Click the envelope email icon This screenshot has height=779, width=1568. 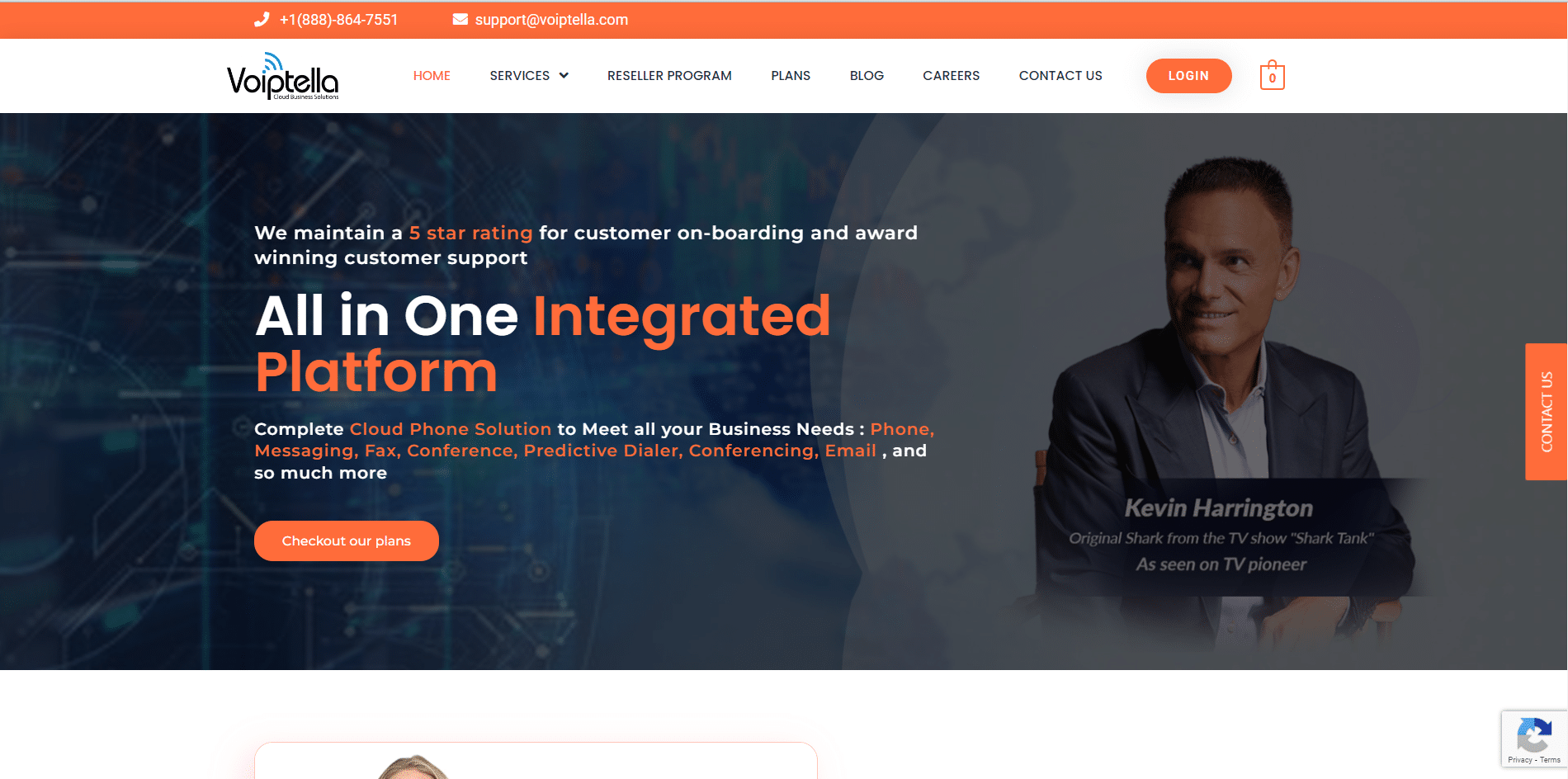pyautogui.click(x=460, y=19)
